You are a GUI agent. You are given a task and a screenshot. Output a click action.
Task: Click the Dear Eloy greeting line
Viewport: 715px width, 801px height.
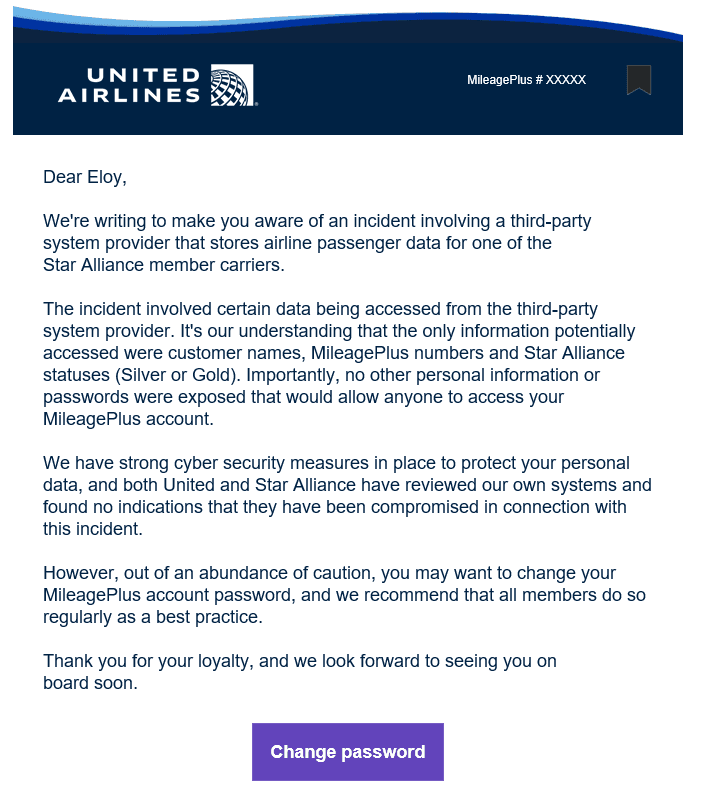pyautogui.click(x=85, y=177)
